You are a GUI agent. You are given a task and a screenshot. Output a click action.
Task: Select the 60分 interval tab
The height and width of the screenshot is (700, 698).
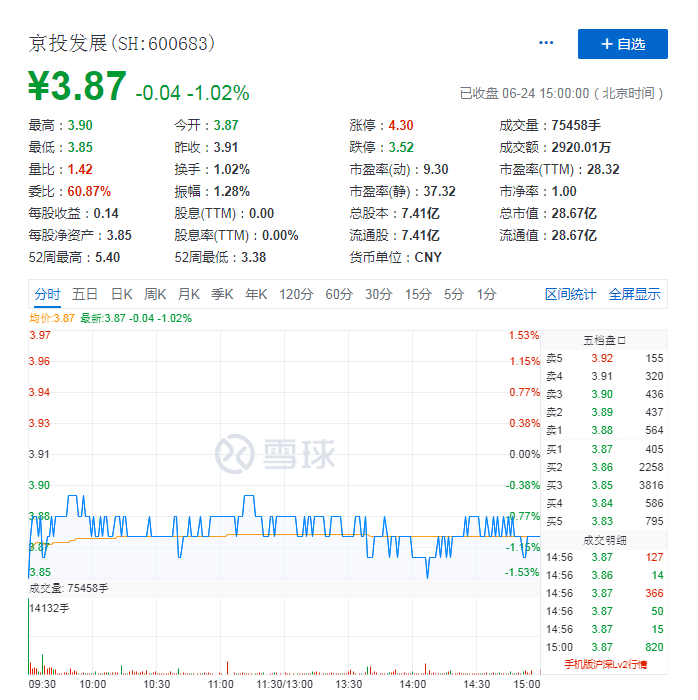click(x=339, y=294)
